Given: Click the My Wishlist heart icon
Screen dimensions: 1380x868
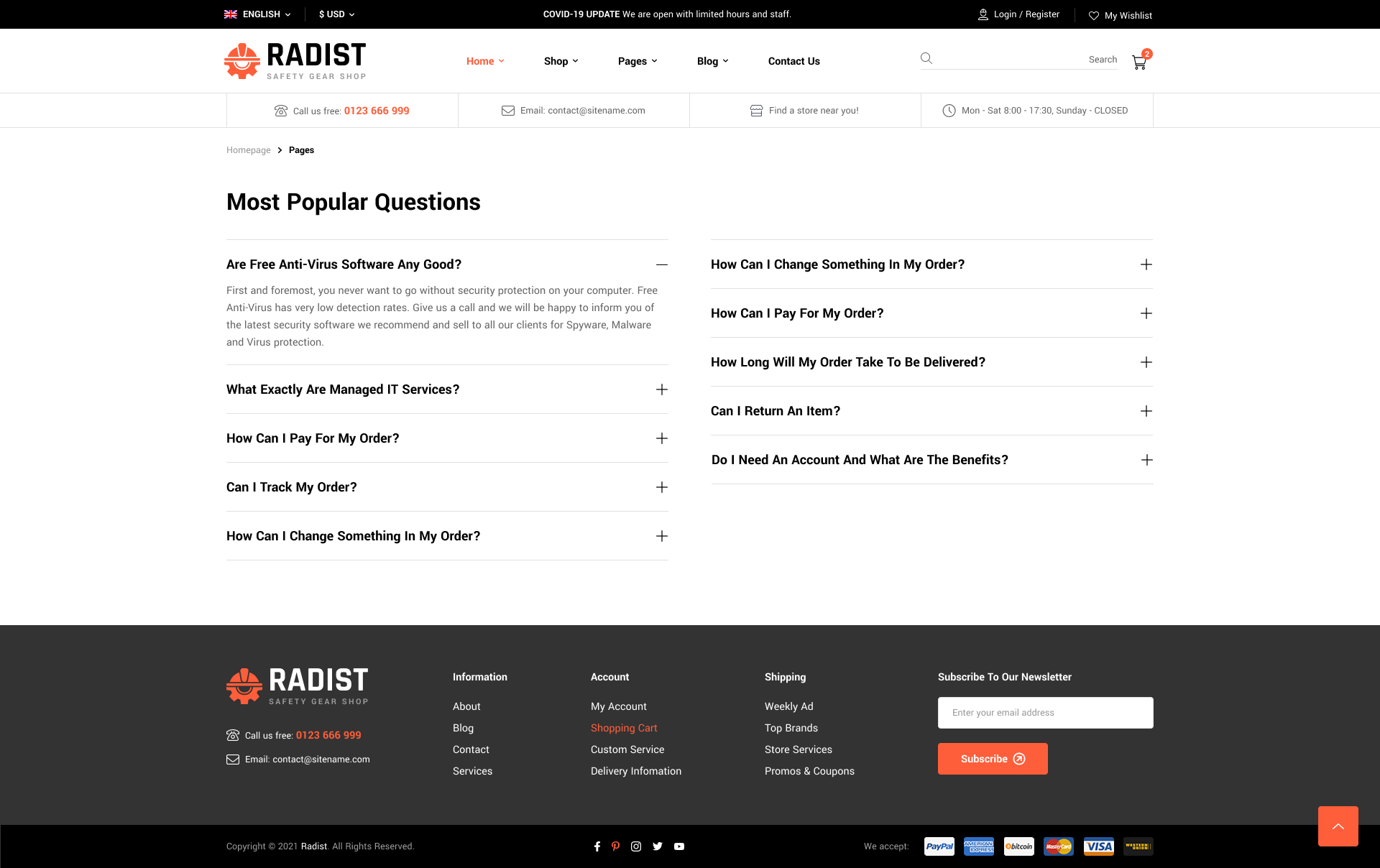Looking at the screenshot, I should pos(1094,15).
